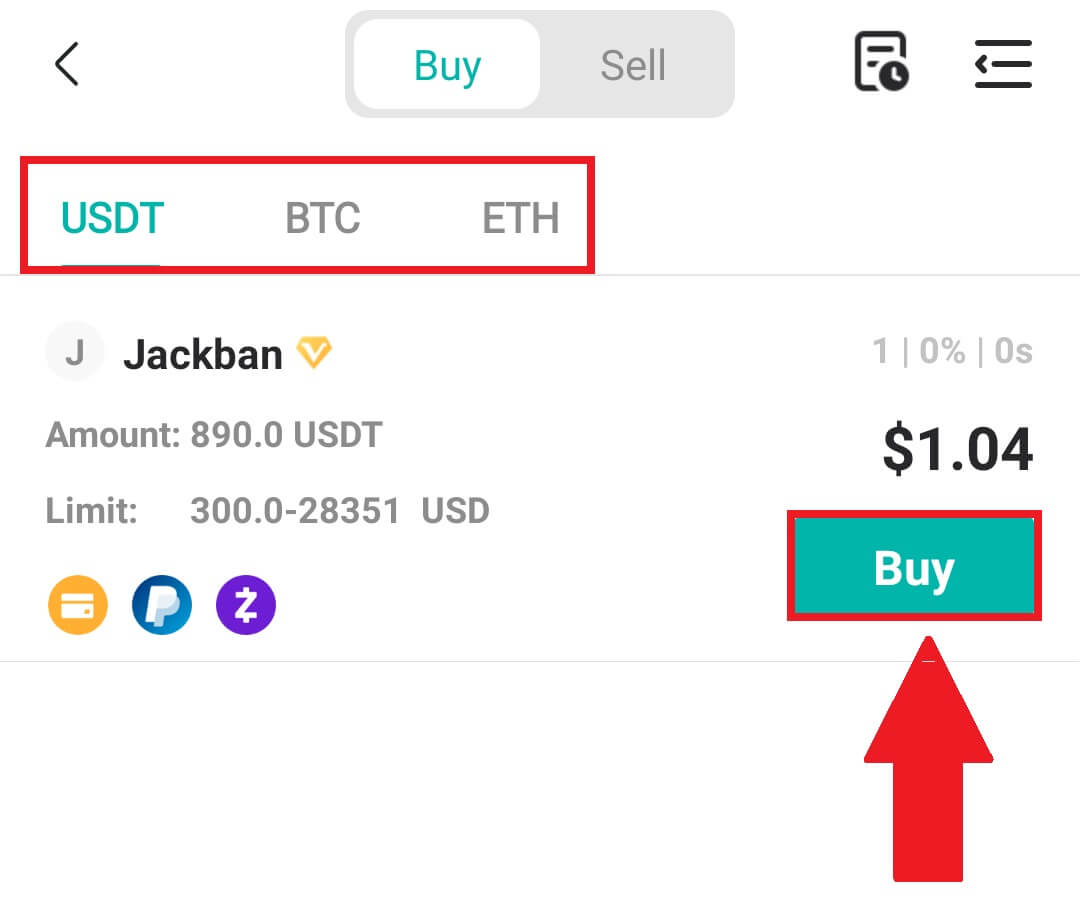
Task: Tap Jackban's verified badge icon
Action: pyautogui.click(x=313, y=353)
